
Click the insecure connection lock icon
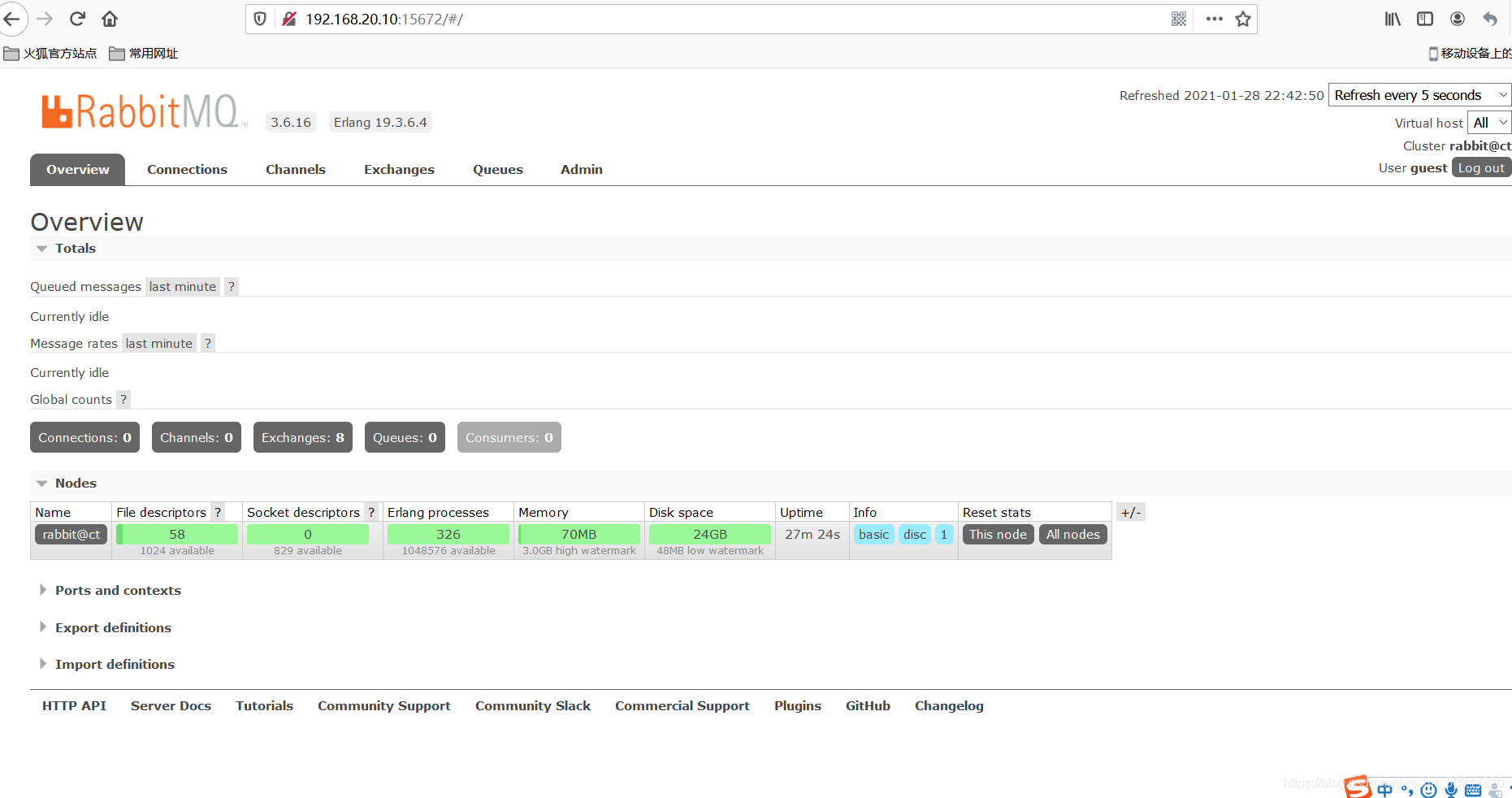(x=288, y=19)
